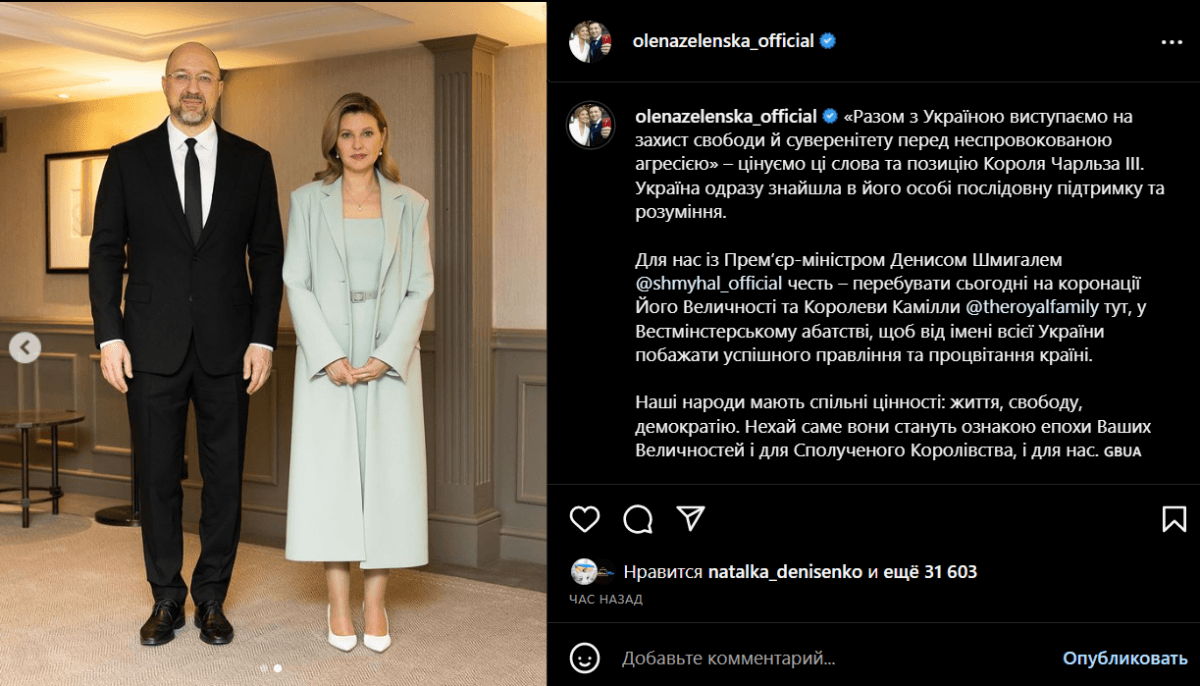Open the three-dot more options menu
This screenshot has height=686, width=1200.
point(1172,42)
